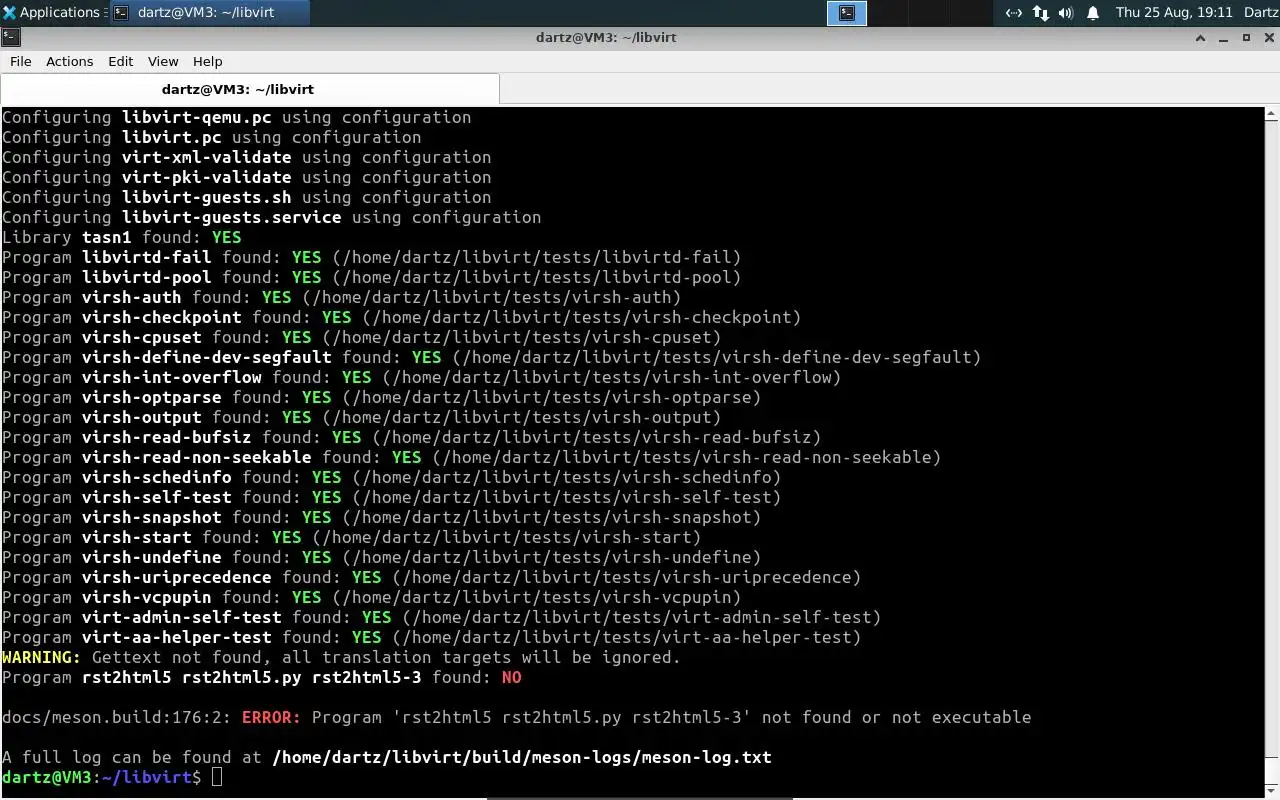Open the Dartz user menu in the panel
The image size is (1280, 800).
tap(1261, 13)
